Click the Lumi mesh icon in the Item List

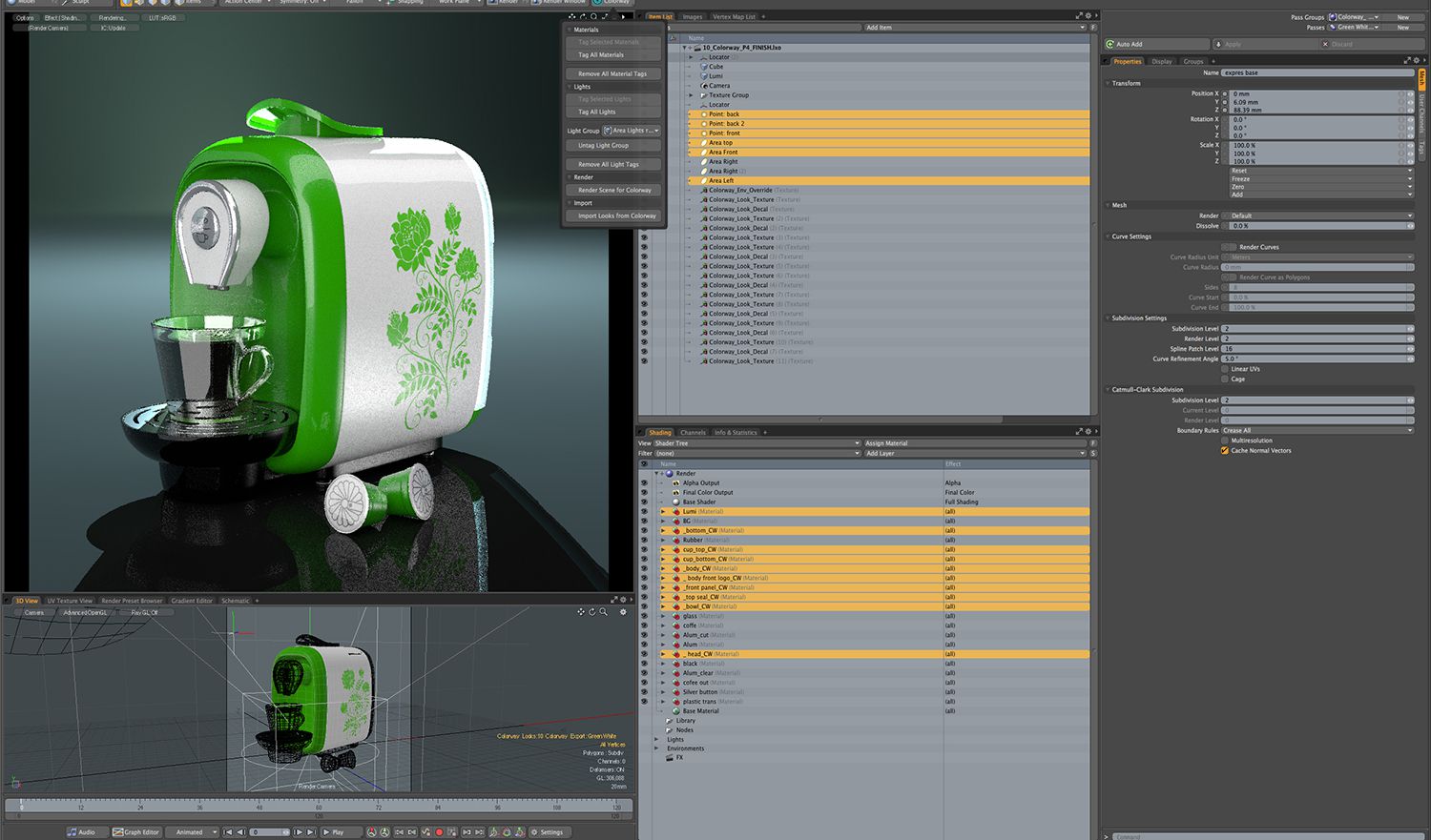click(x=704, y=76)
